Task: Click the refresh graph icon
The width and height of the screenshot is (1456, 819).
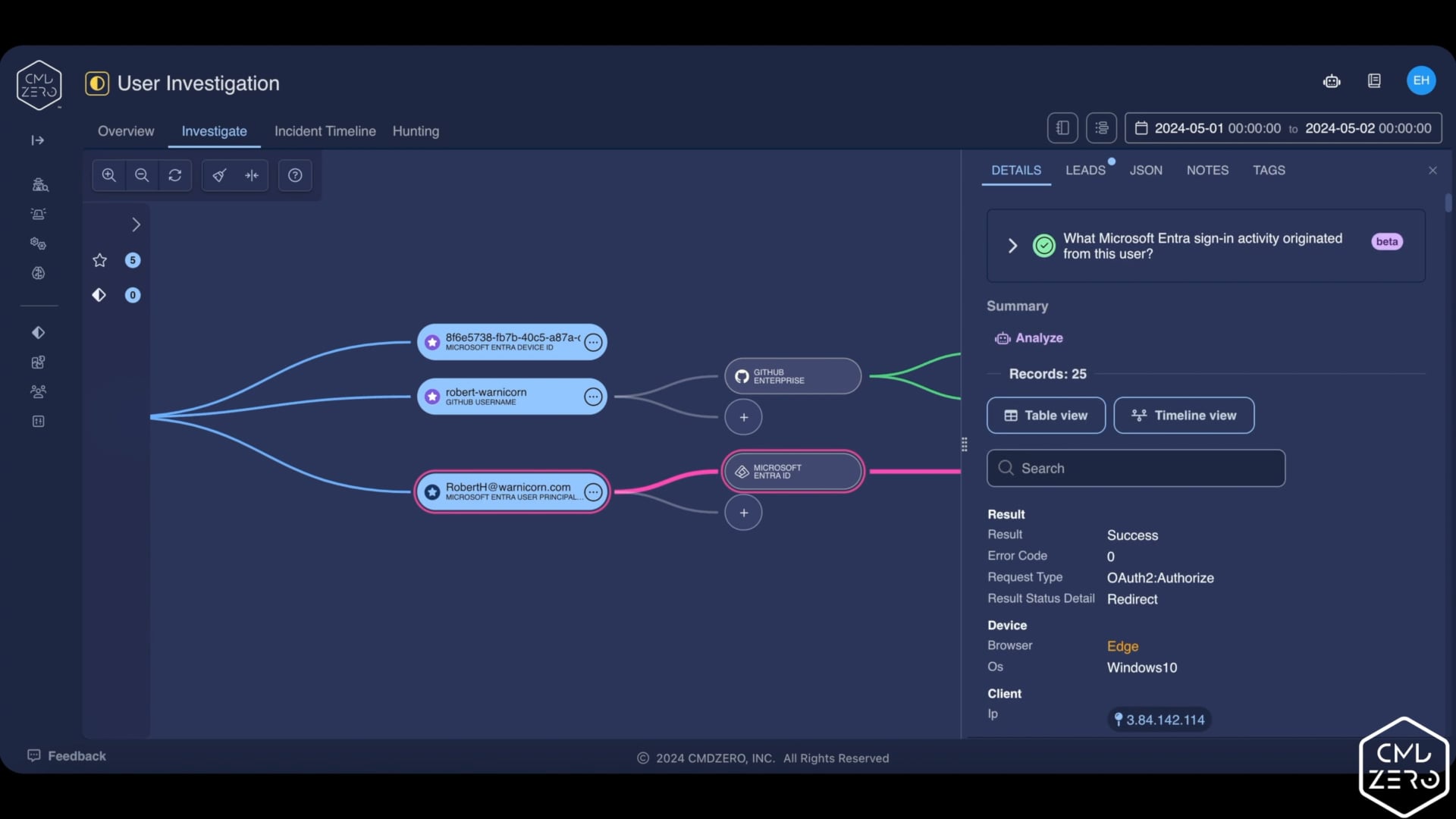Action: point(175,175)
